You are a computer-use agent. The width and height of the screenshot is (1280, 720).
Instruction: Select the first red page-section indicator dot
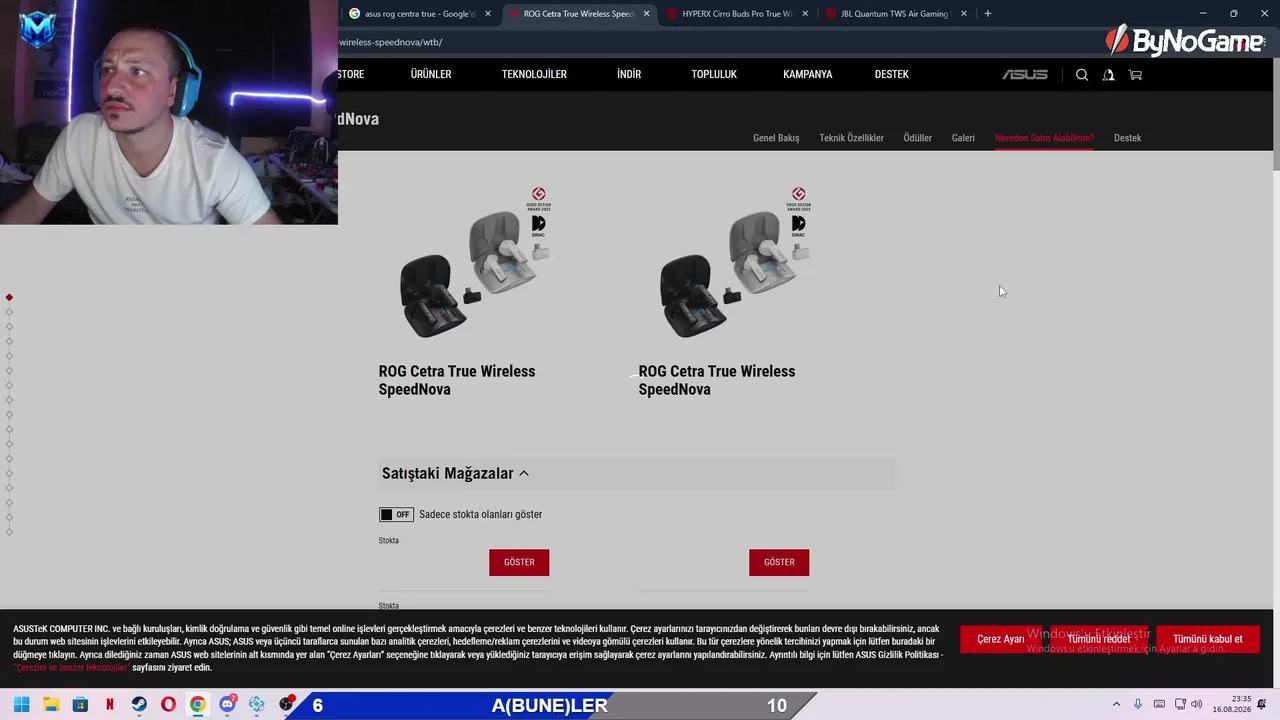[10, 297]
